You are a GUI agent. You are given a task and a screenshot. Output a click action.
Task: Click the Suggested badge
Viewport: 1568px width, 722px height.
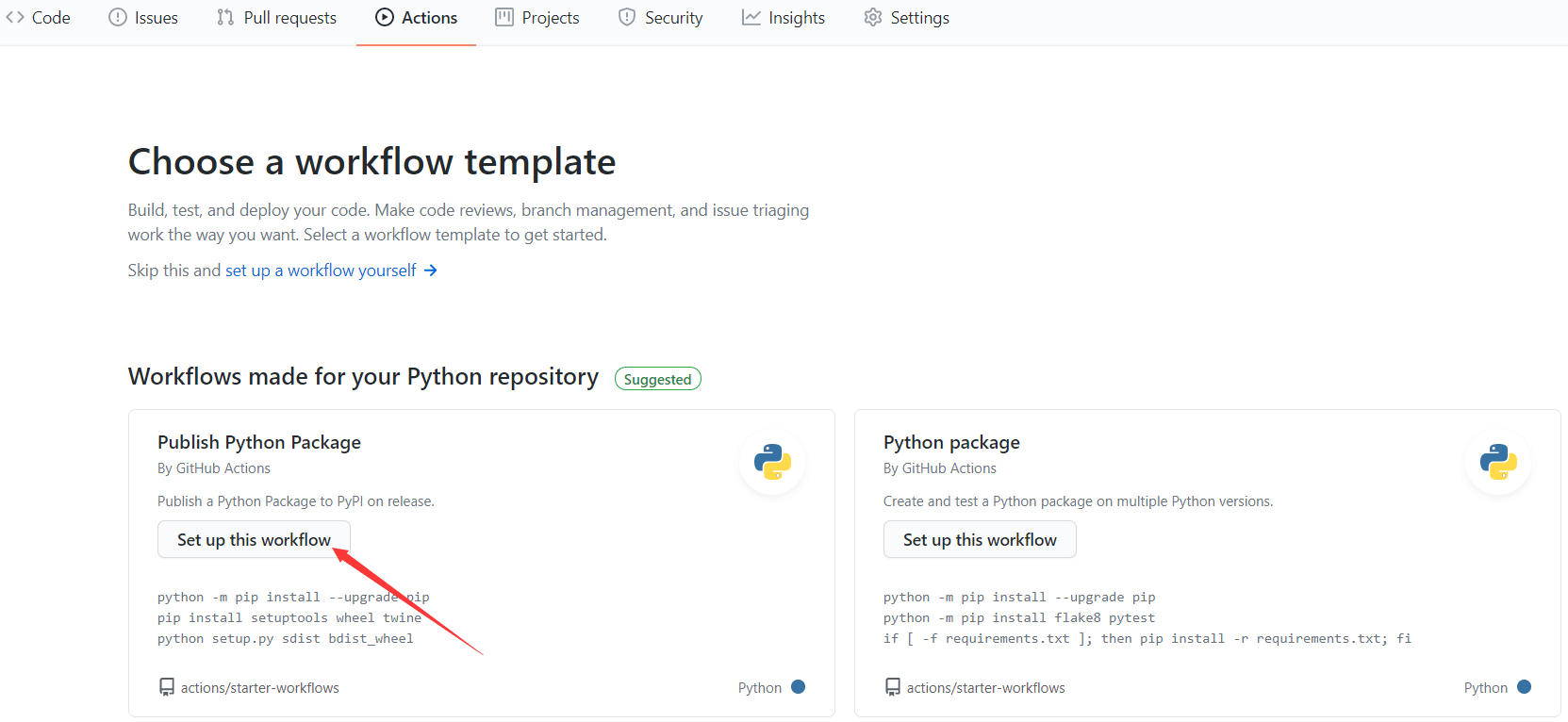[657, 379]
